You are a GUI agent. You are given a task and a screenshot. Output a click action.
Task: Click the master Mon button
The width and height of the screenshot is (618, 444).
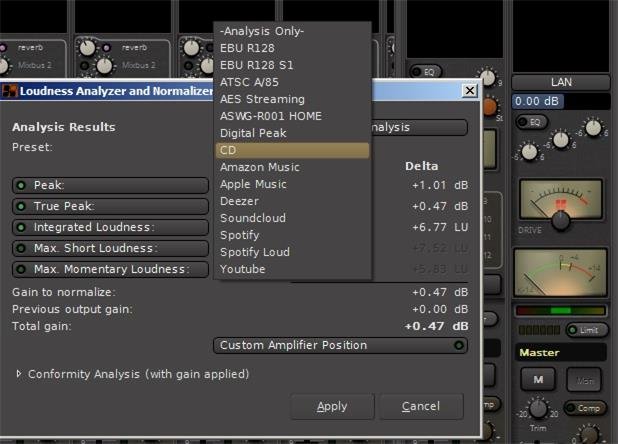point(584,380)
